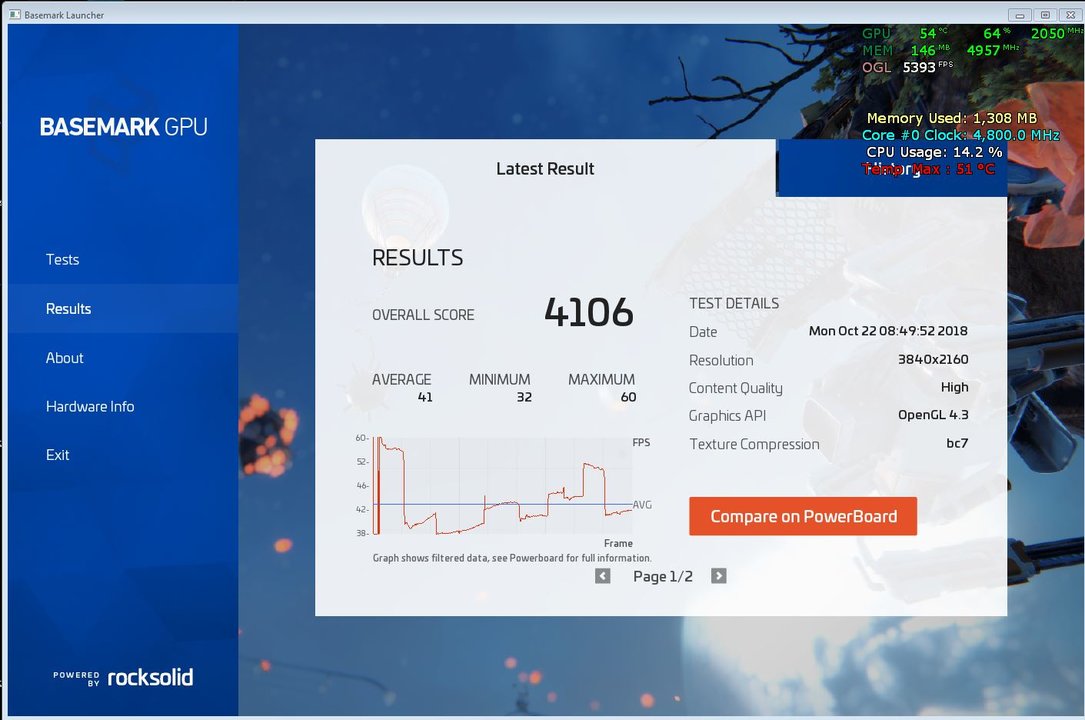The height and width of the screenshot is (720, 1085).
Task: Go to previous results page arrow
Action: [x=603, y=576]
